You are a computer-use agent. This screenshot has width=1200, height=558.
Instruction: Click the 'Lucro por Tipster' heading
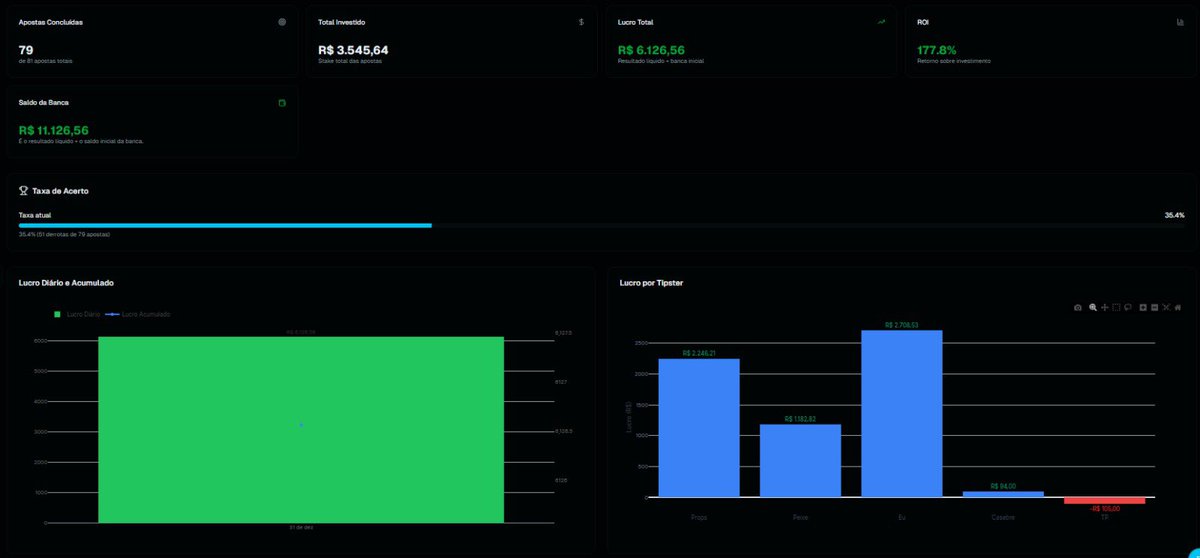click(x=651, y=283)
